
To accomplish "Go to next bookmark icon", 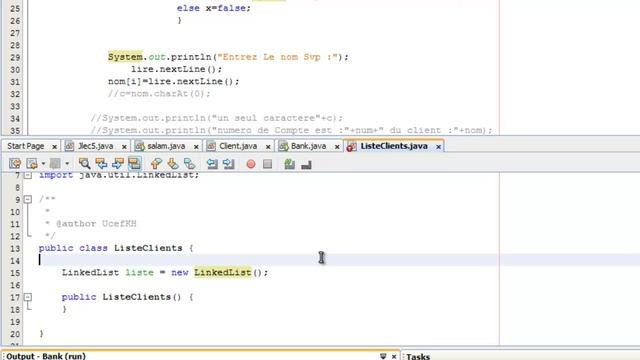I will click(x=173, y=164).
